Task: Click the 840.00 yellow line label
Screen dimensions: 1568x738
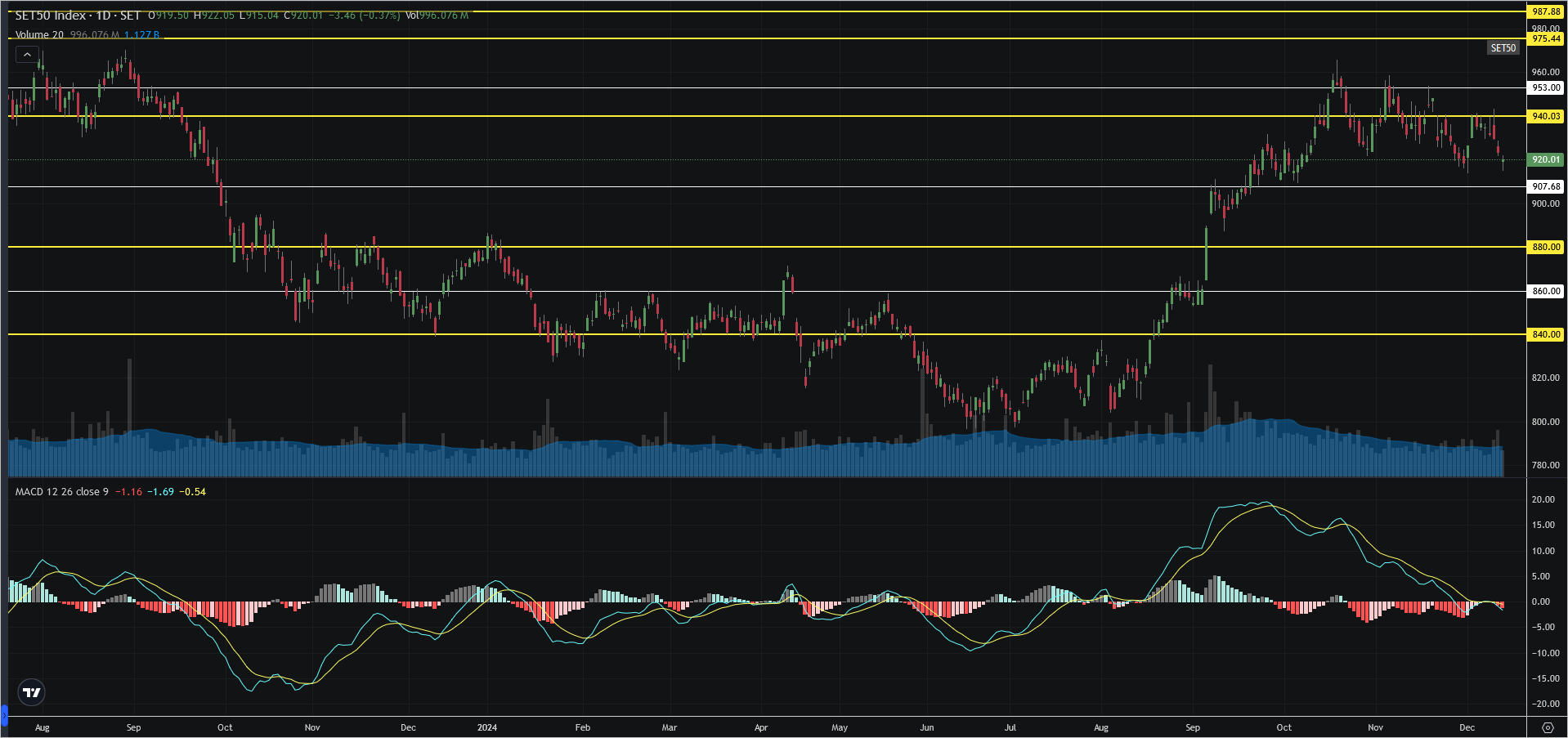Action: pos(1546,334)
